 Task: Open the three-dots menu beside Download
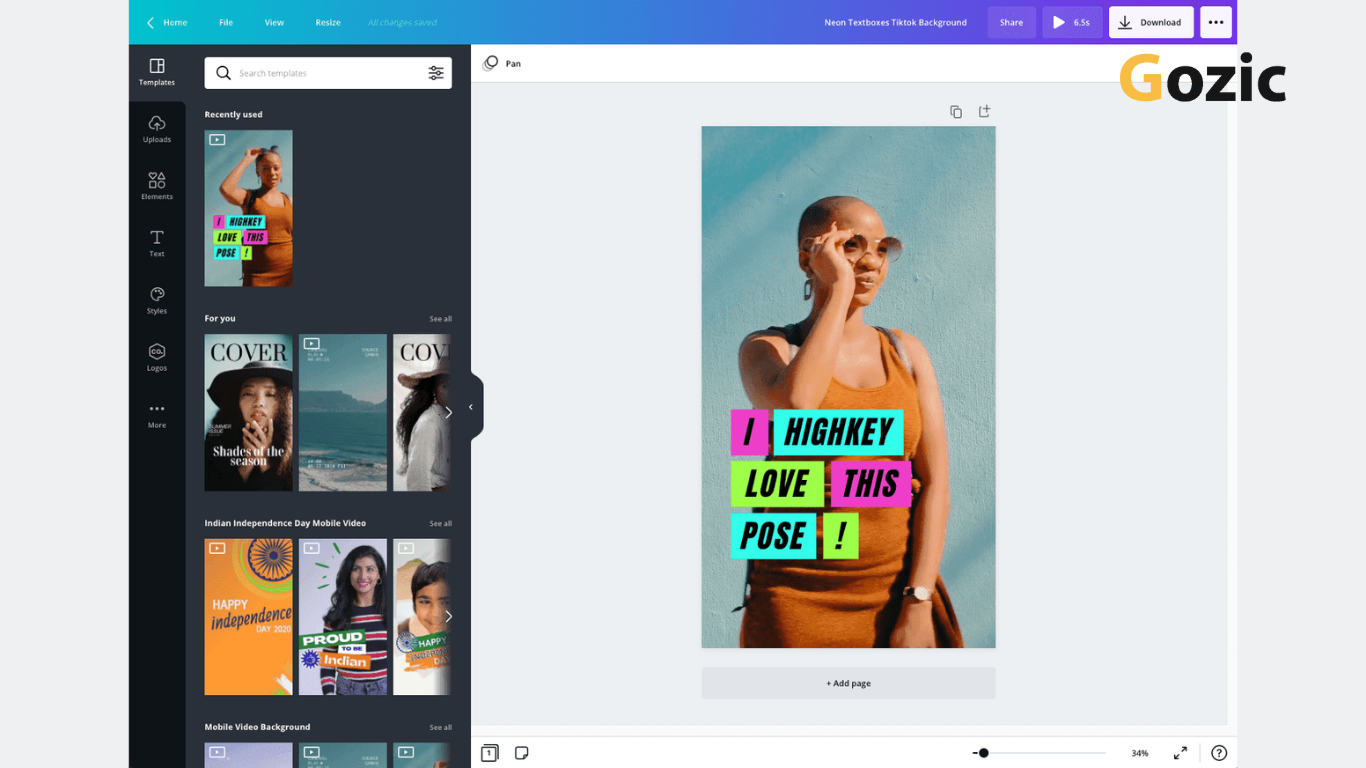[1215, 22]
